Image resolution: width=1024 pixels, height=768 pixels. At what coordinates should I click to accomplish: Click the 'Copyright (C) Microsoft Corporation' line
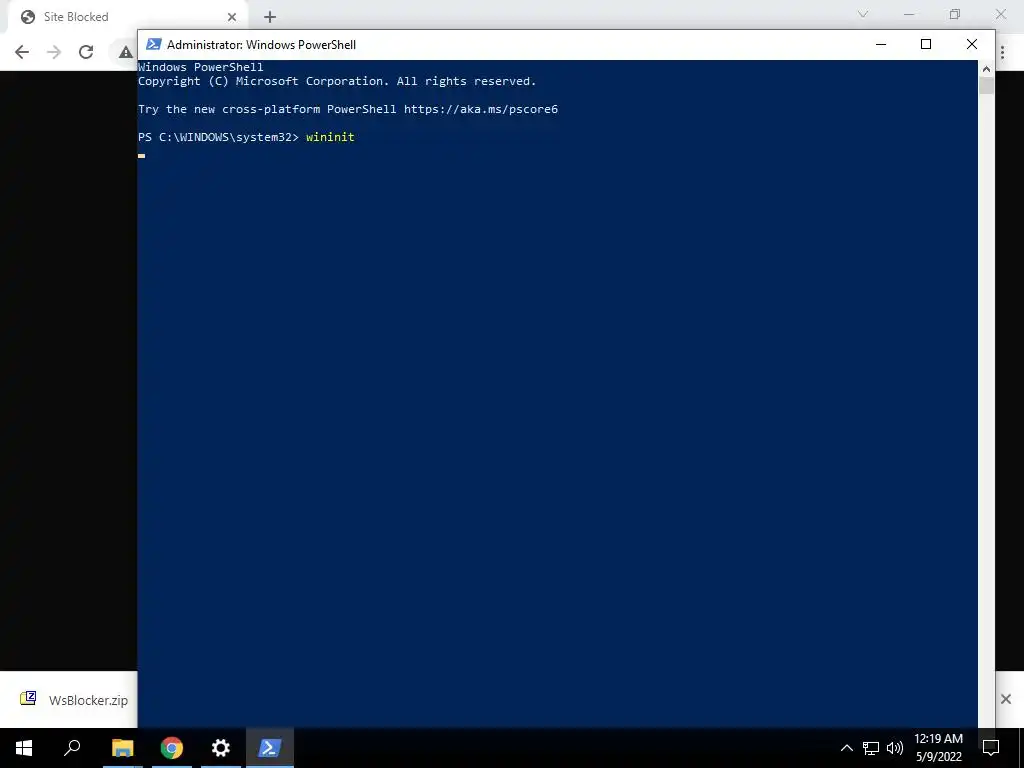337,81
